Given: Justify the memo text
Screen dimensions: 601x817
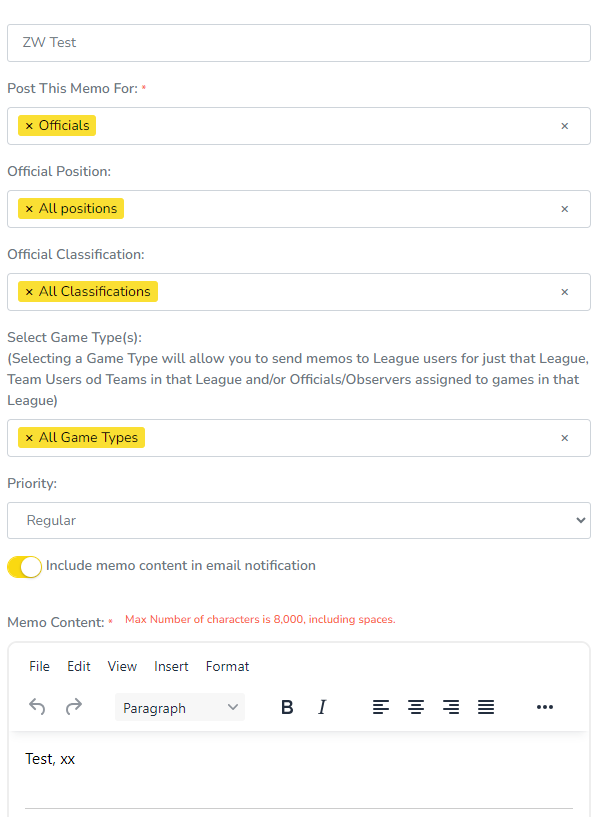Looking at the screenshot, I should coord(486,707).
